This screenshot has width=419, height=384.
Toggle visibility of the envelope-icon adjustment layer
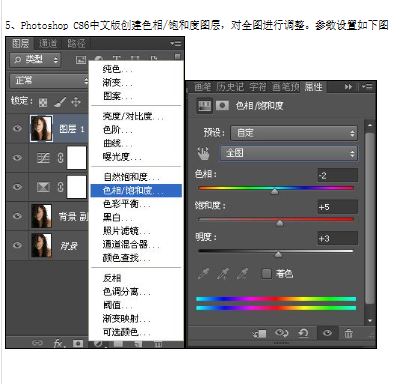[x=17, y=187]
